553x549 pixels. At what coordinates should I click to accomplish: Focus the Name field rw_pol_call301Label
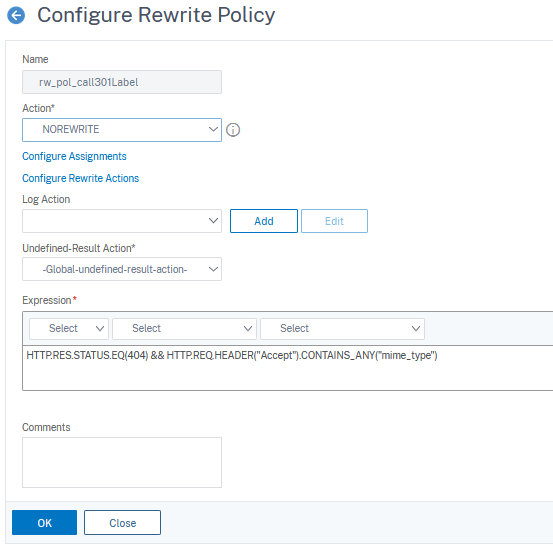[x=122, y=82]
